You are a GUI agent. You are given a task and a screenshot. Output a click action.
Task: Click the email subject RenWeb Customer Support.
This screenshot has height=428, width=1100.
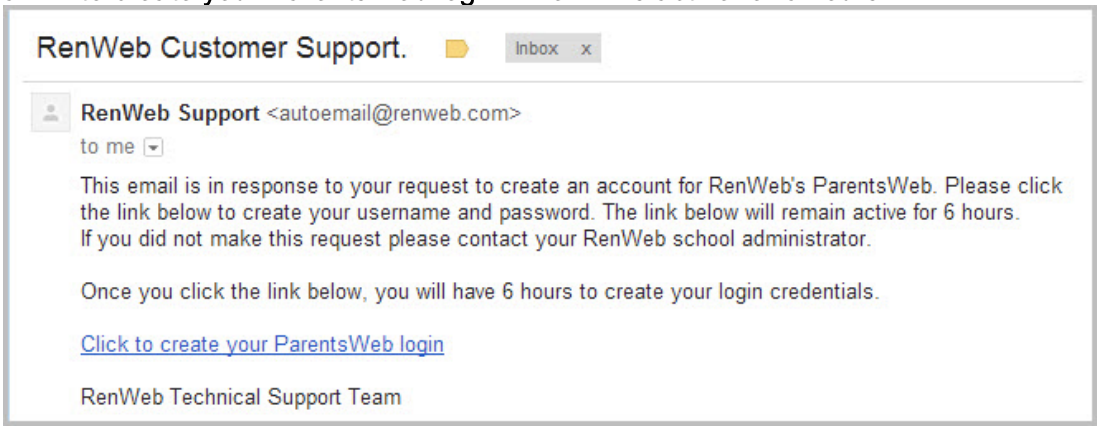[222, 48]
